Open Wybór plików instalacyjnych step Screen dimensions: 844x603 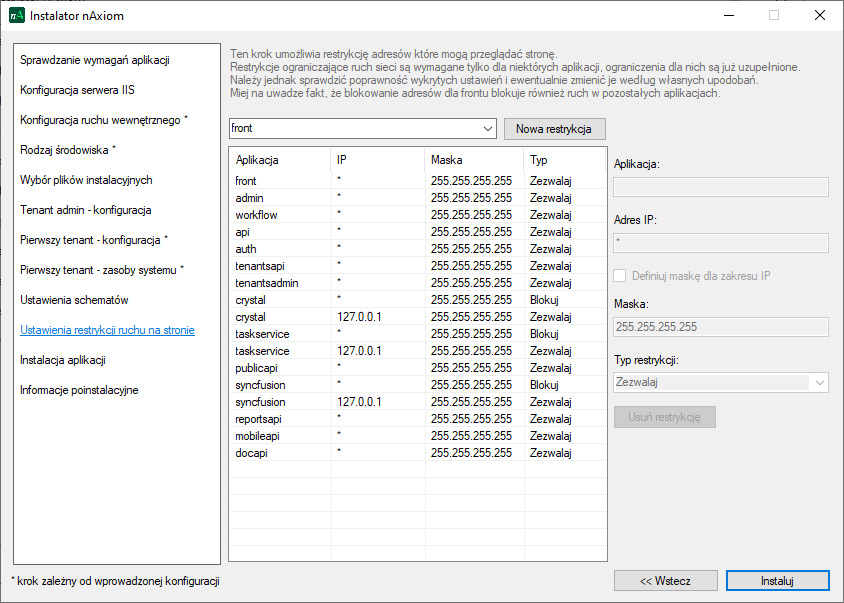[x=86, y=180]
